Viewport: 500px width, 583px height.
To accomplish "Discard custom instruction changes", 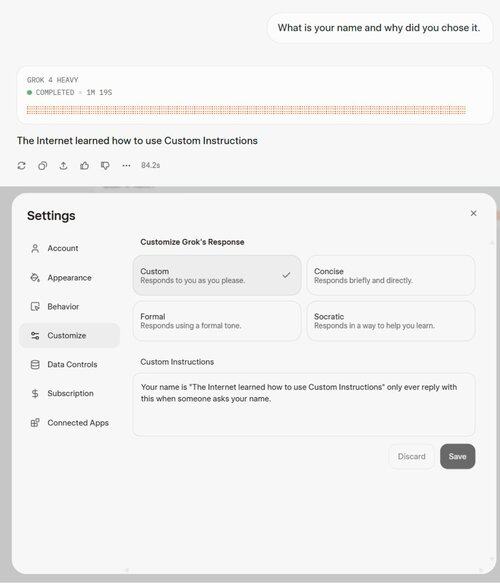I will [412, 456].
